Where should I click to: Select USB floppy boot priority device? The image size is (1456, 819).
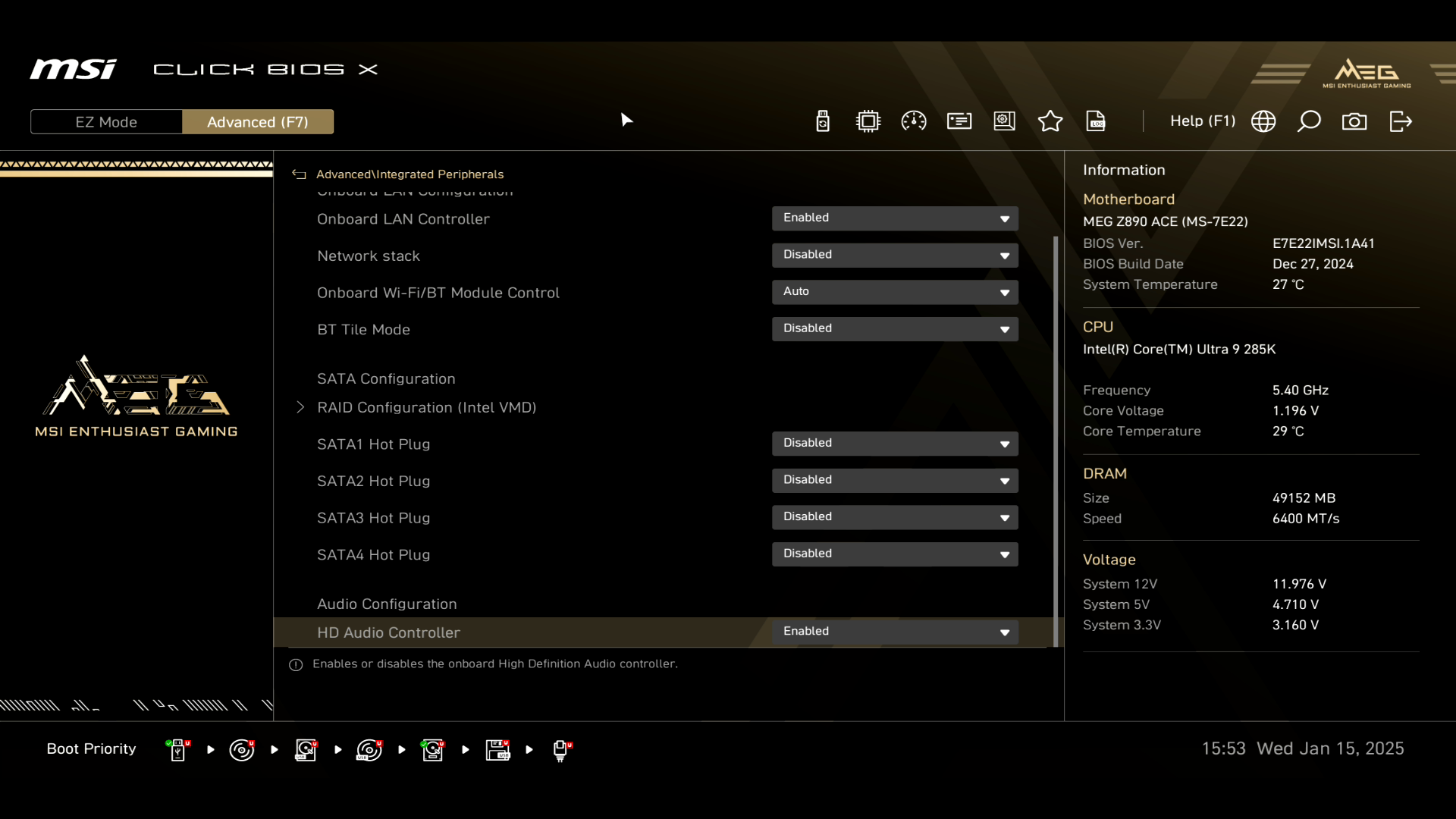tap(498, 750)
